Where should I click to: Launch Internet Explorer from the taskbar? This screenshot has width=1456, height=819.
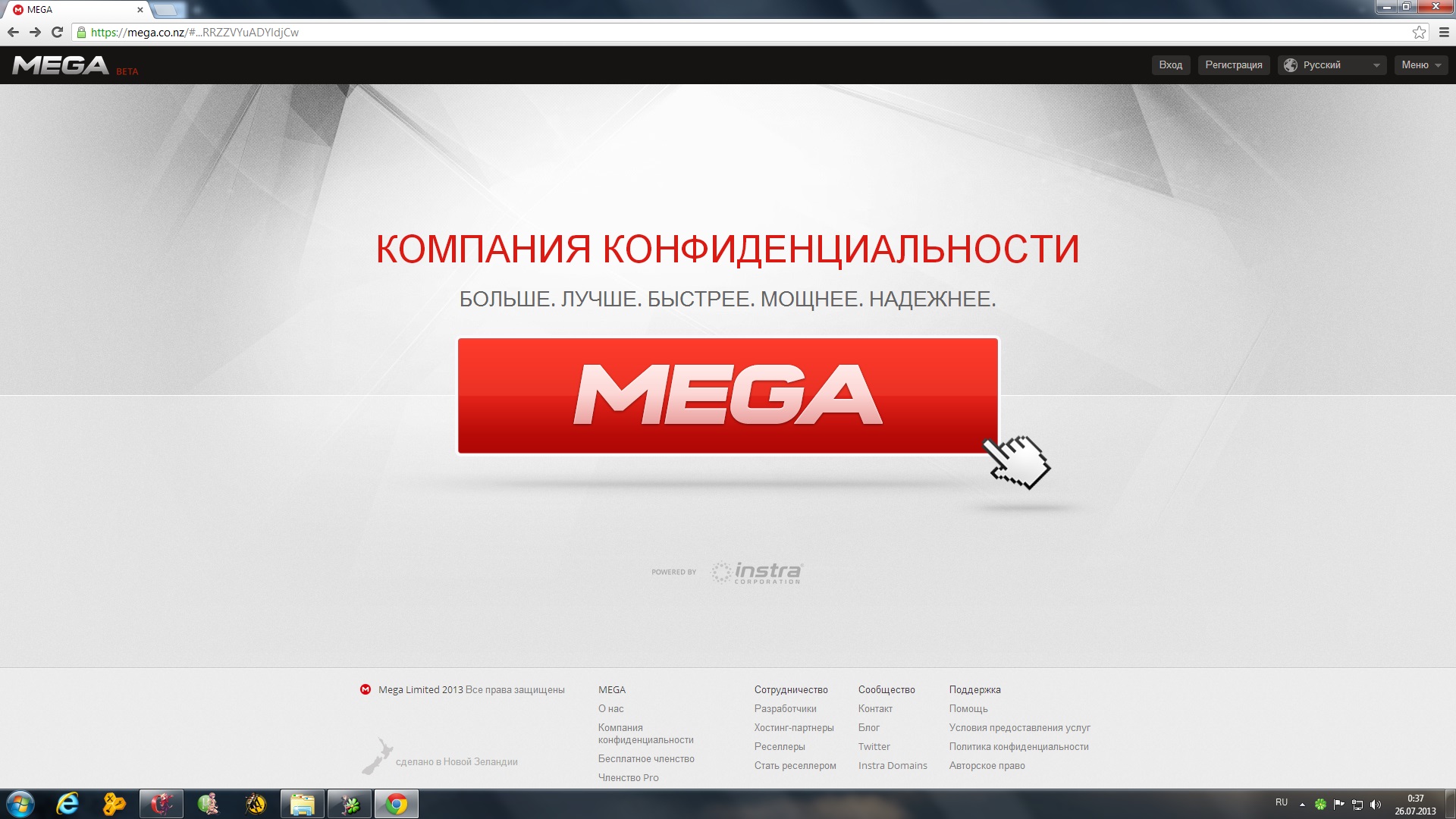click(67, 804)
